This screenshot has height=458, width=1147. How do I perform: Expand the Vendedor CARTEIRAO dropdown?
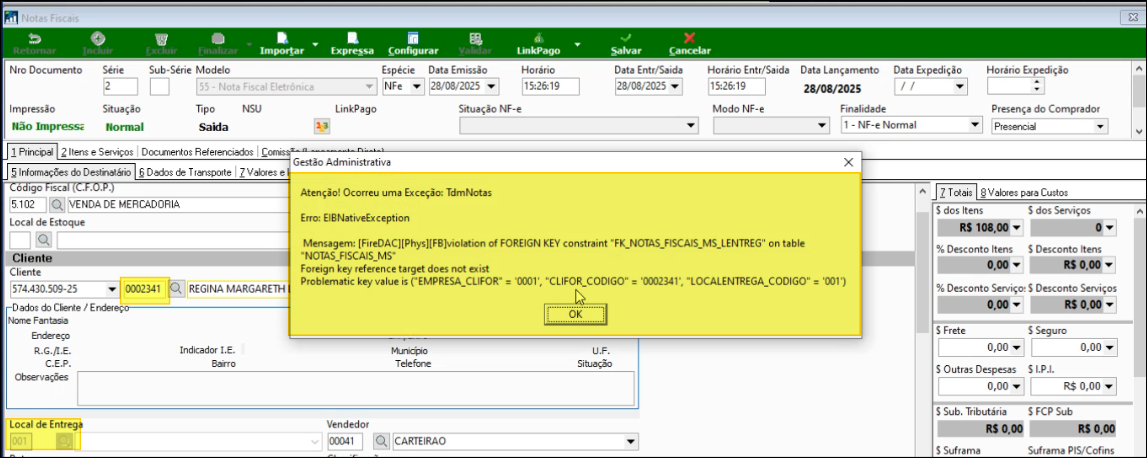[631, 442]
